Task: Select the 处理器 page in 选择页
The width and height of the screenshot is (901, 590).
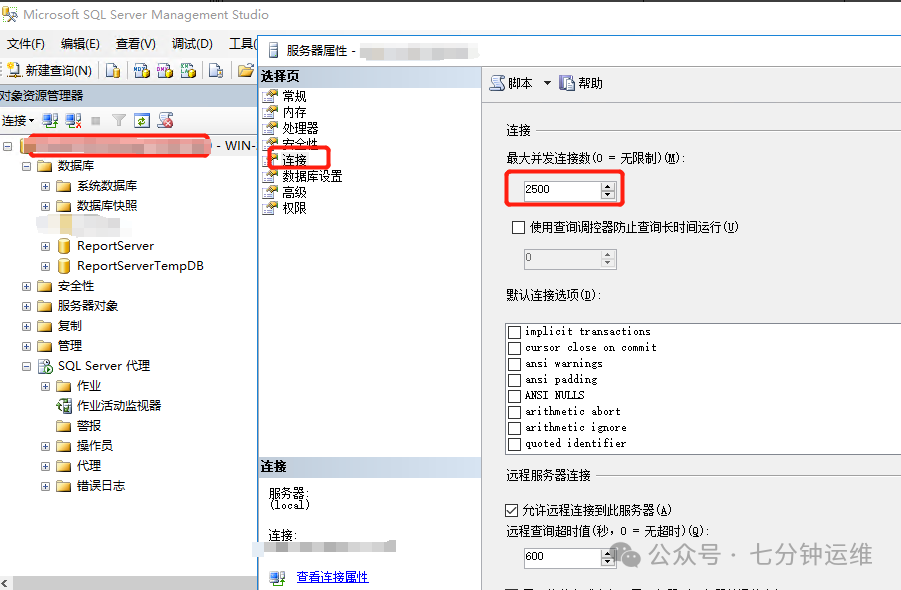Action: [300, 128]
